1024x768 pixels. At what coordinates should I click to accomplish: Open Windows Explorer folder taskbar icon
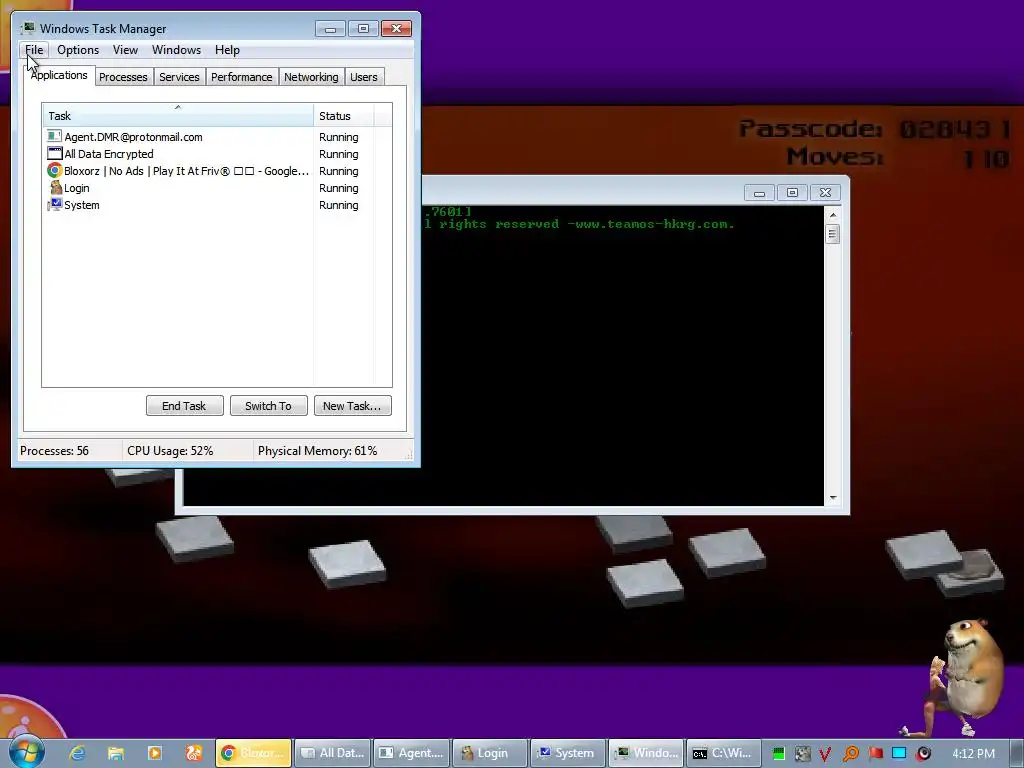pos(116,753)
